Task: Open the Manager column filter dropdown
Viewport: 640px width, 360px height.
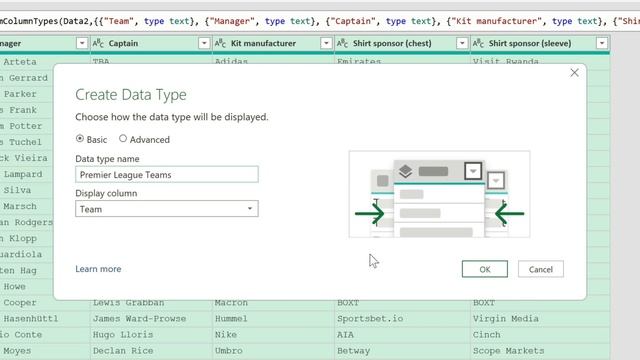Action: coord(82,43)
